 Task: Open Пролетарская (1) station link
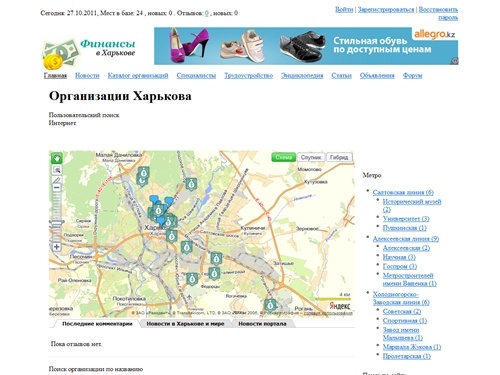(407, 356)
